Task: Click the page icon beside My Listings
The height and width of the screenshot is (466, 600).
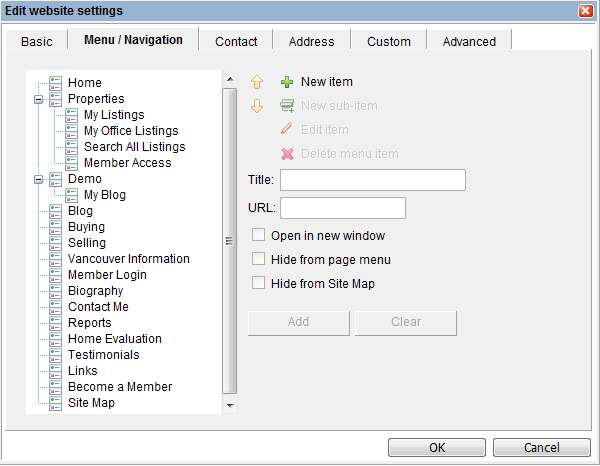Action: (72, 115)
